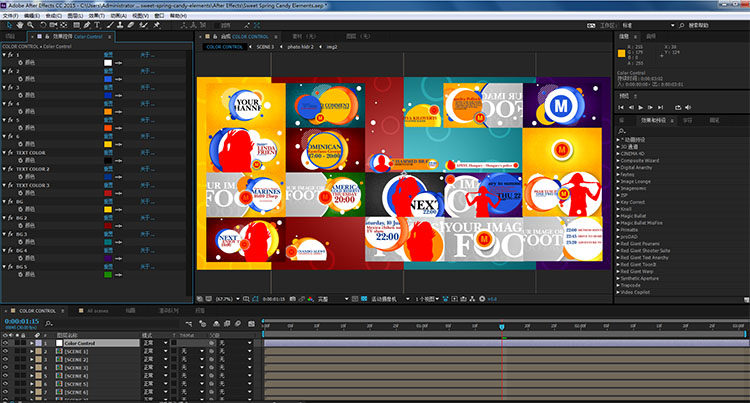Select the Selection arrow tool
This screenshot has width=750, height=403.
click(x=8, y=24)
